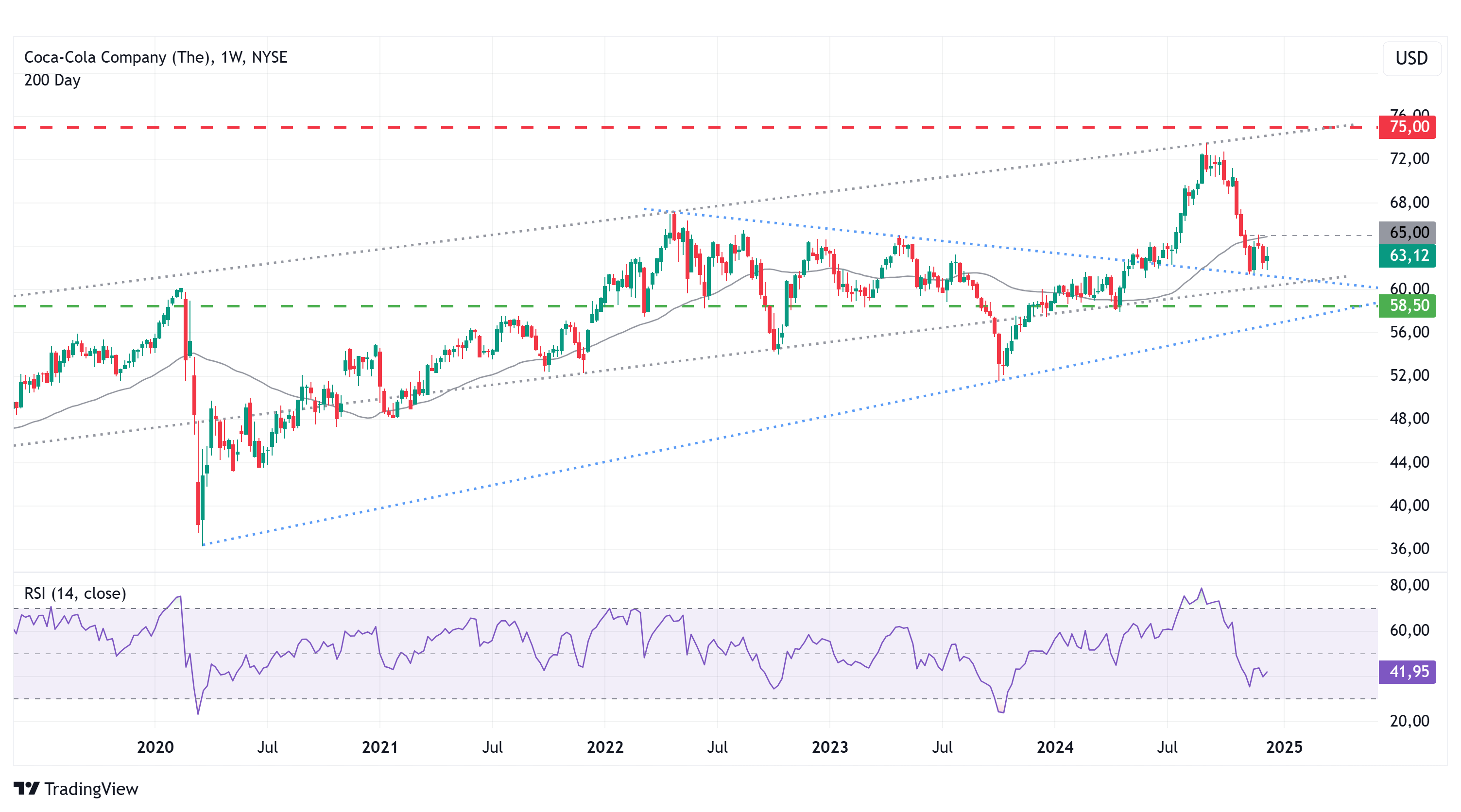Select the 200 Day indicator label
The width and height of the screenshot is (1461, 812).
(x=52, y=80)
